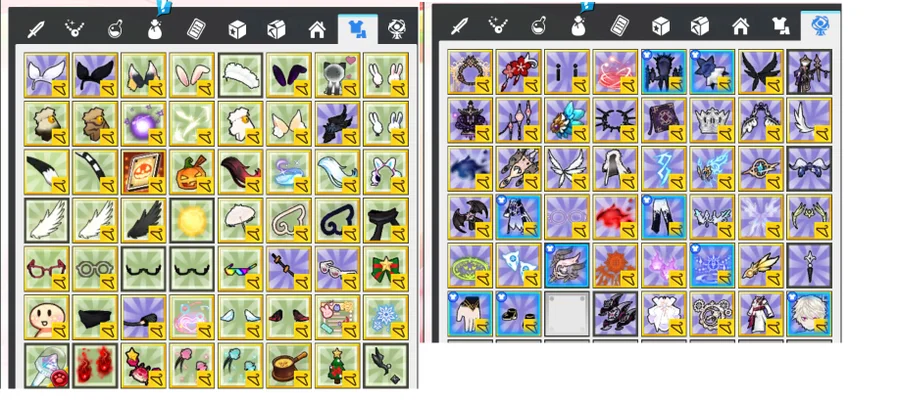
Task: Choose the blushing round face item
Action: tap(46, 317)
